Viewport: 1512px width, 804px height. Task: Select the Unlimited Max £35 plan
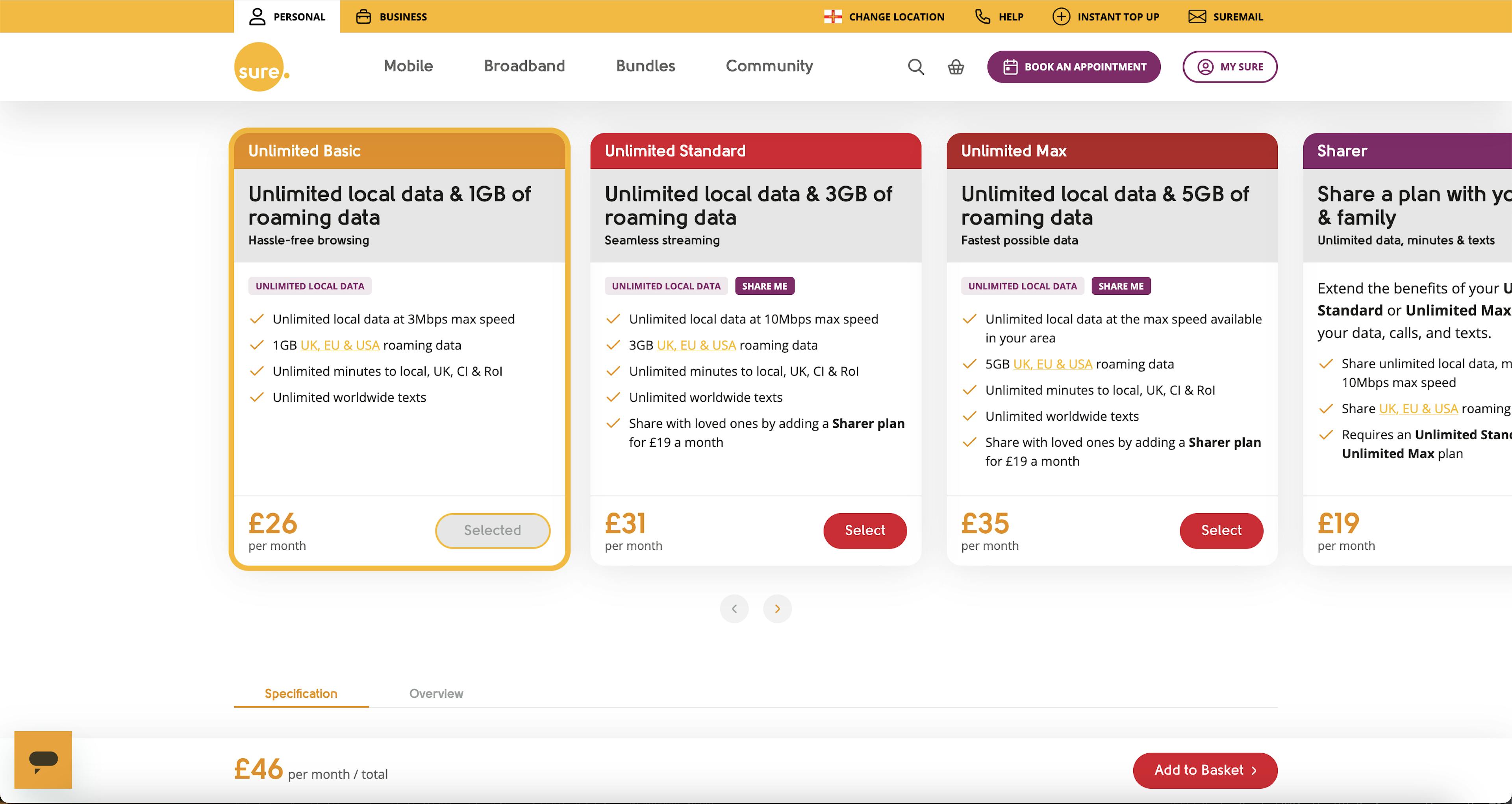pos(1221,531)
